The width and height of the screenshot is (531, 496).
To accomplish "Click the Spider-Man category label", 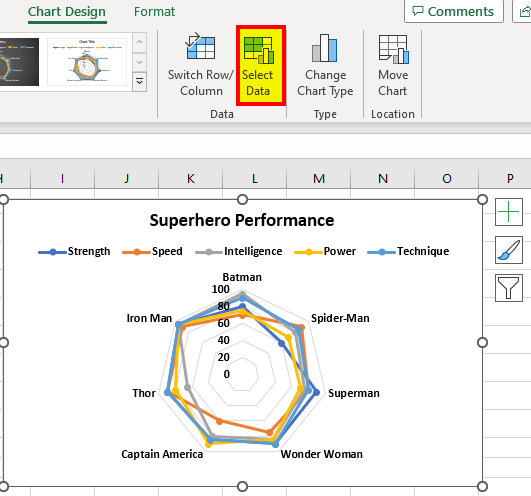I will pyautogui.click(x=340, y=318).
